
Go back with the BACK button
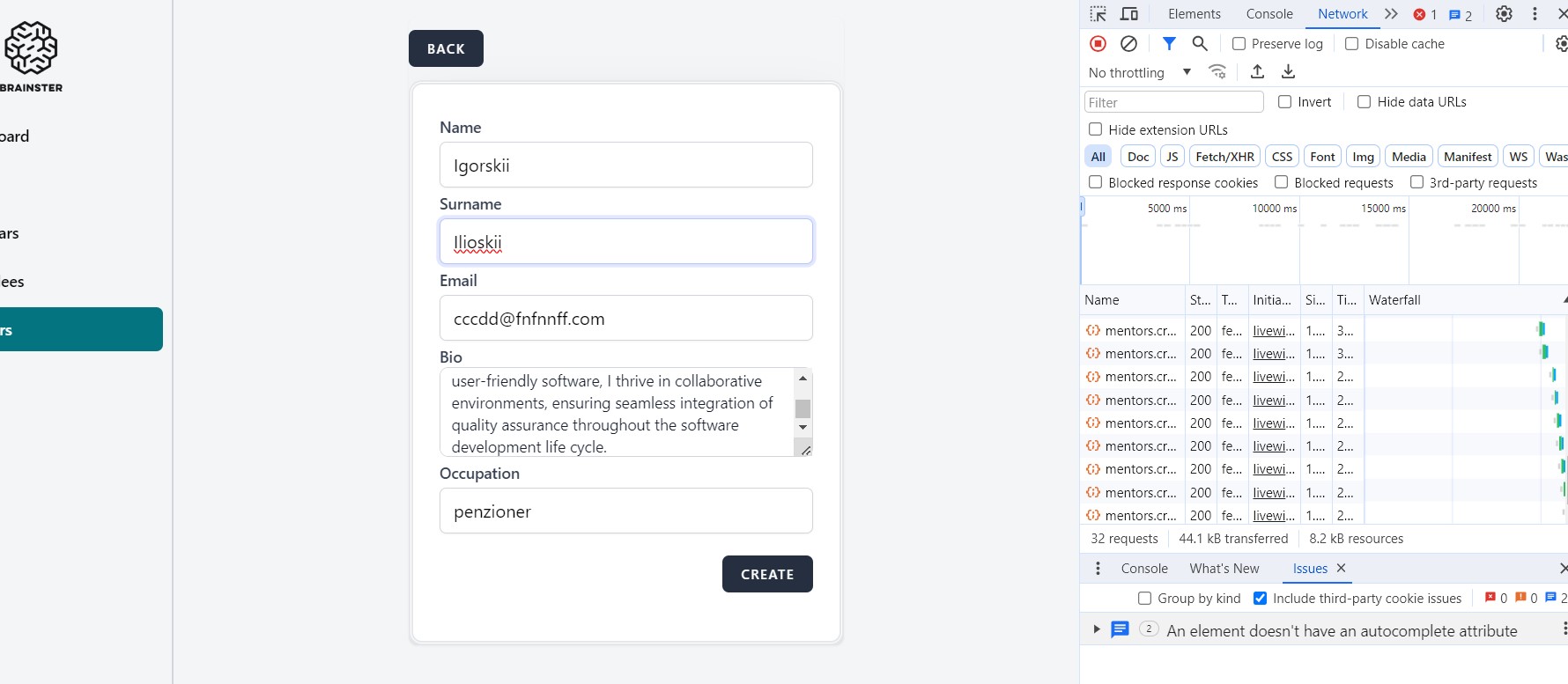tap(446, 48)
